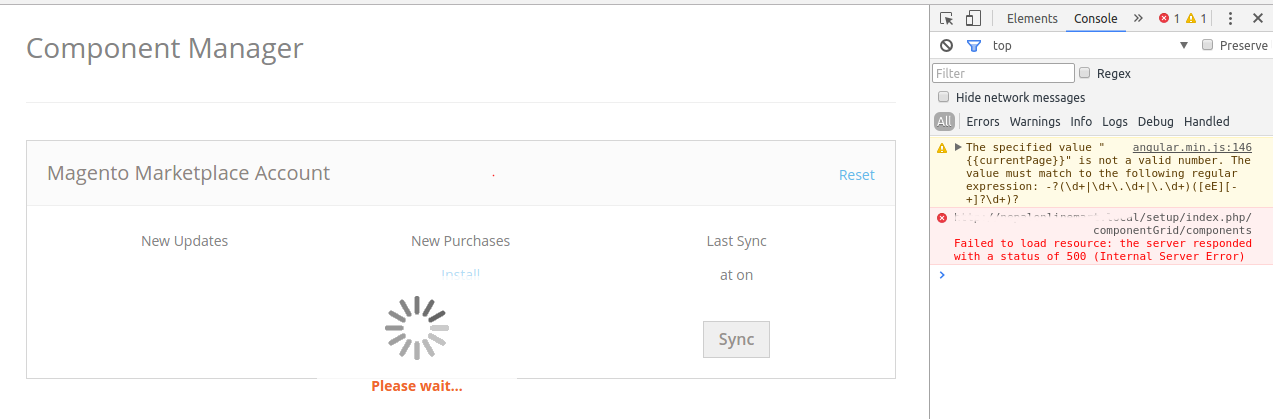Check the Regex checkbox
Screen dimensions: 1273x419
(1084, 73)
